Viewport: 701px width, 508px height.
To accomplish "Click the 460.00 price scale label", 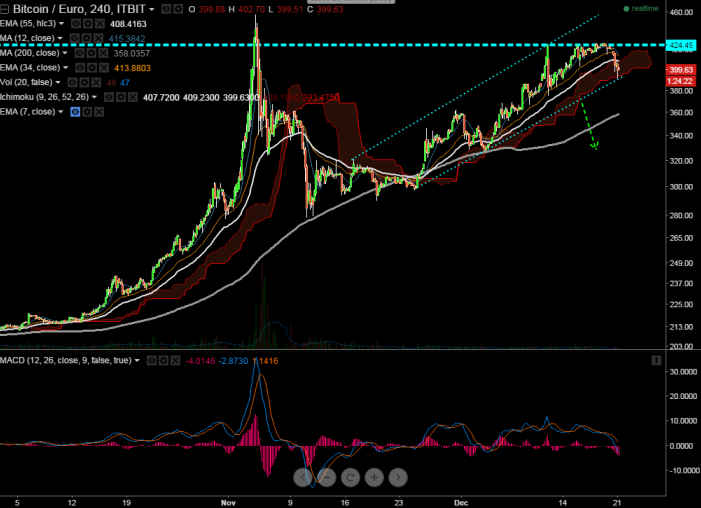I will 681,12.
